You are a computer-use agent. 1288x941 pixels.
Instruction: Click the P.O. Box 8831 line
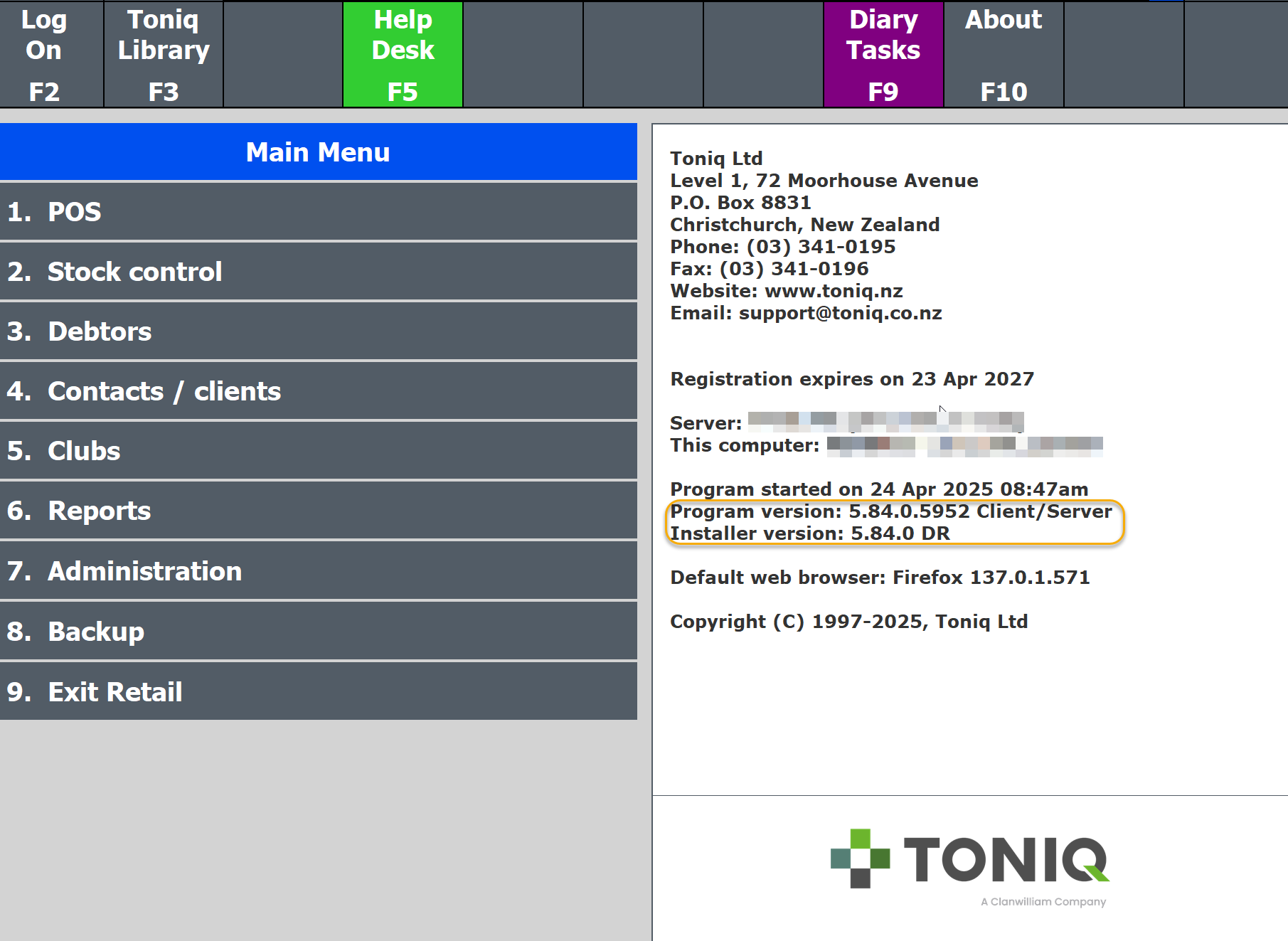tap(740, 203)
